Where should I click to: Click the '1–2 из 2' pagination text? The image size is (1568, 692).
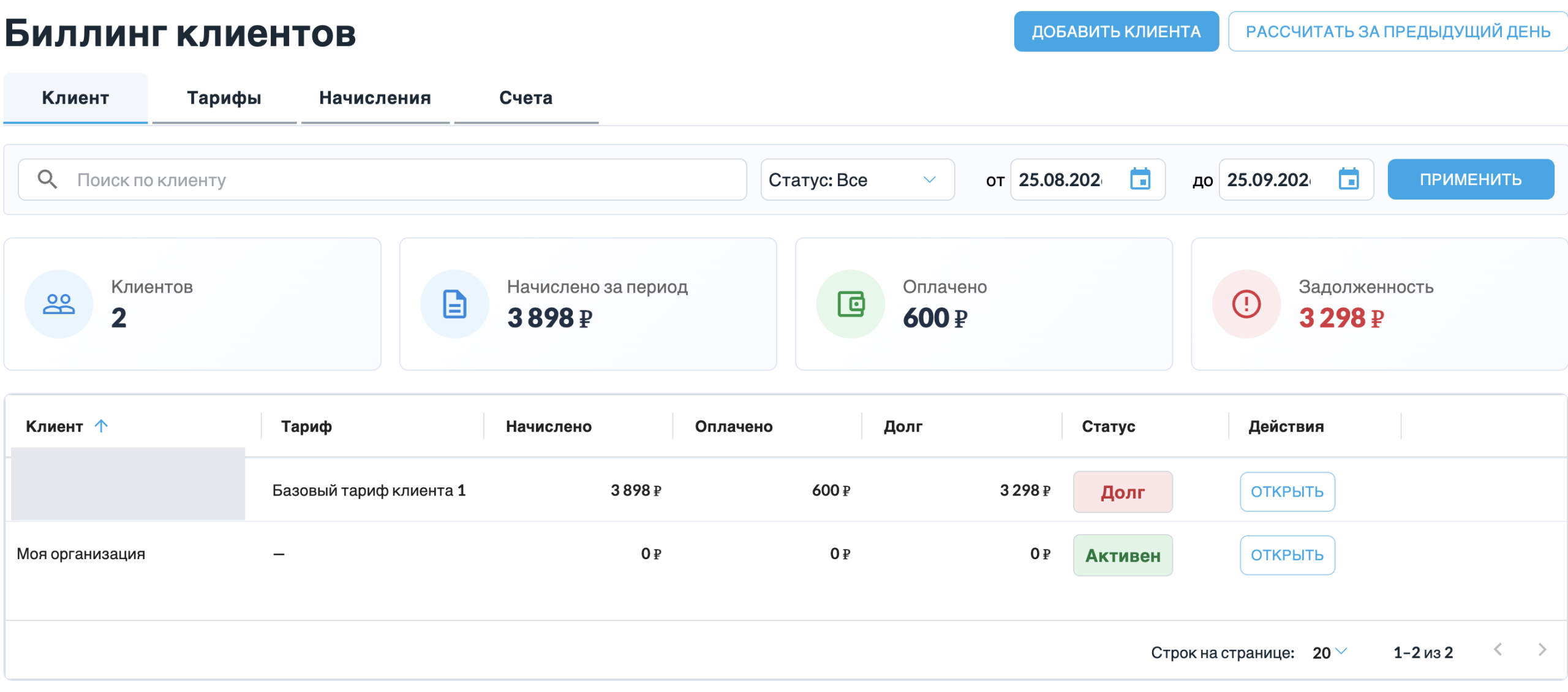tap(1423, 653)
